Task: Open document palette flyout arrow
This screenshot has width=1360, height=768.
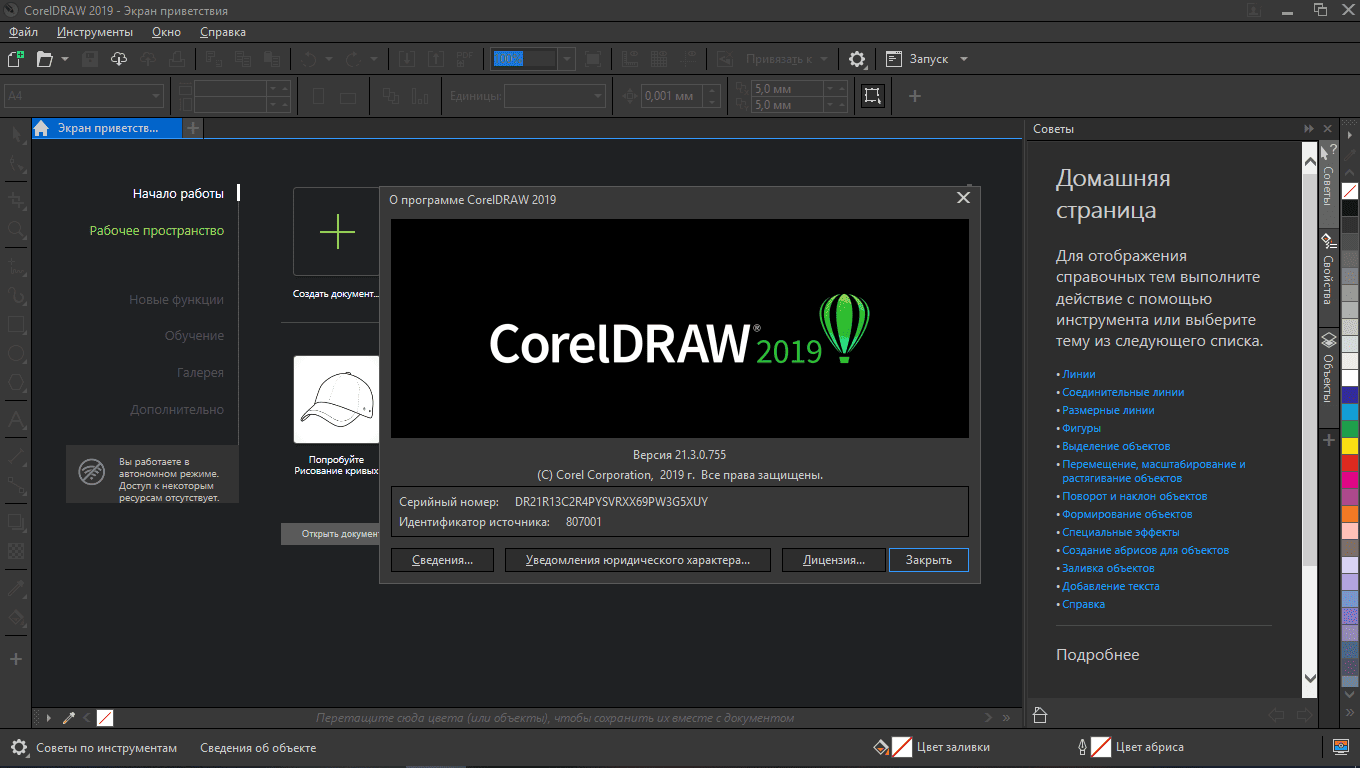Action: tap(49, 717)
